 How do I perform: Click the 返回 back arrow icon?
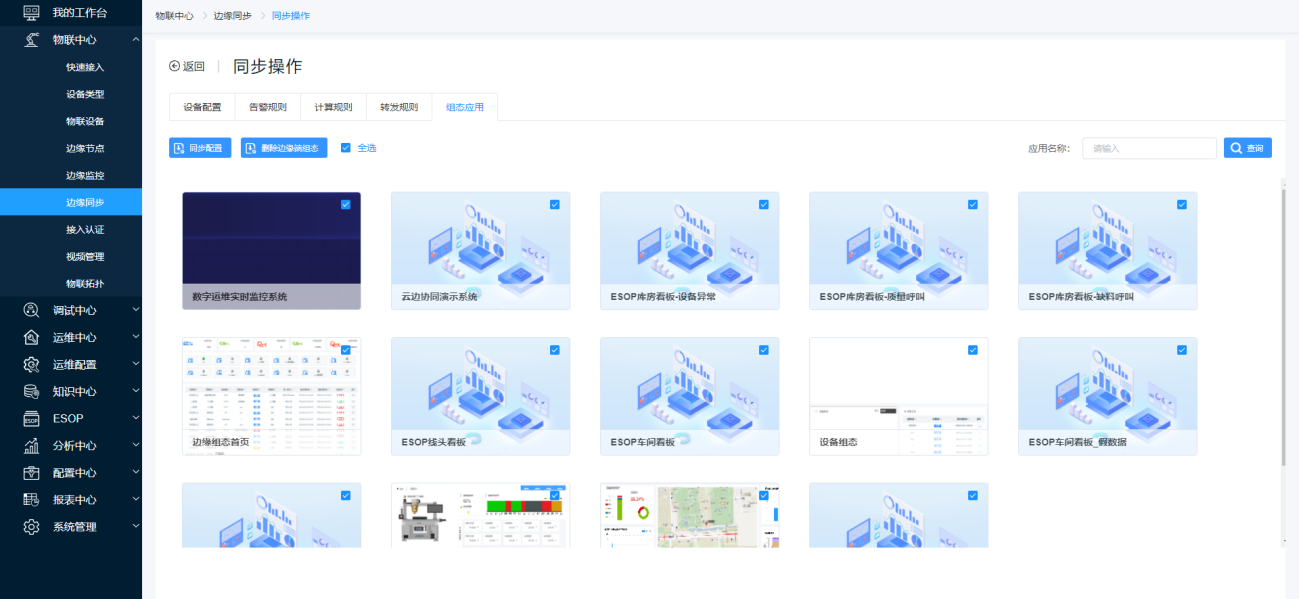click(x=175, y=67)
